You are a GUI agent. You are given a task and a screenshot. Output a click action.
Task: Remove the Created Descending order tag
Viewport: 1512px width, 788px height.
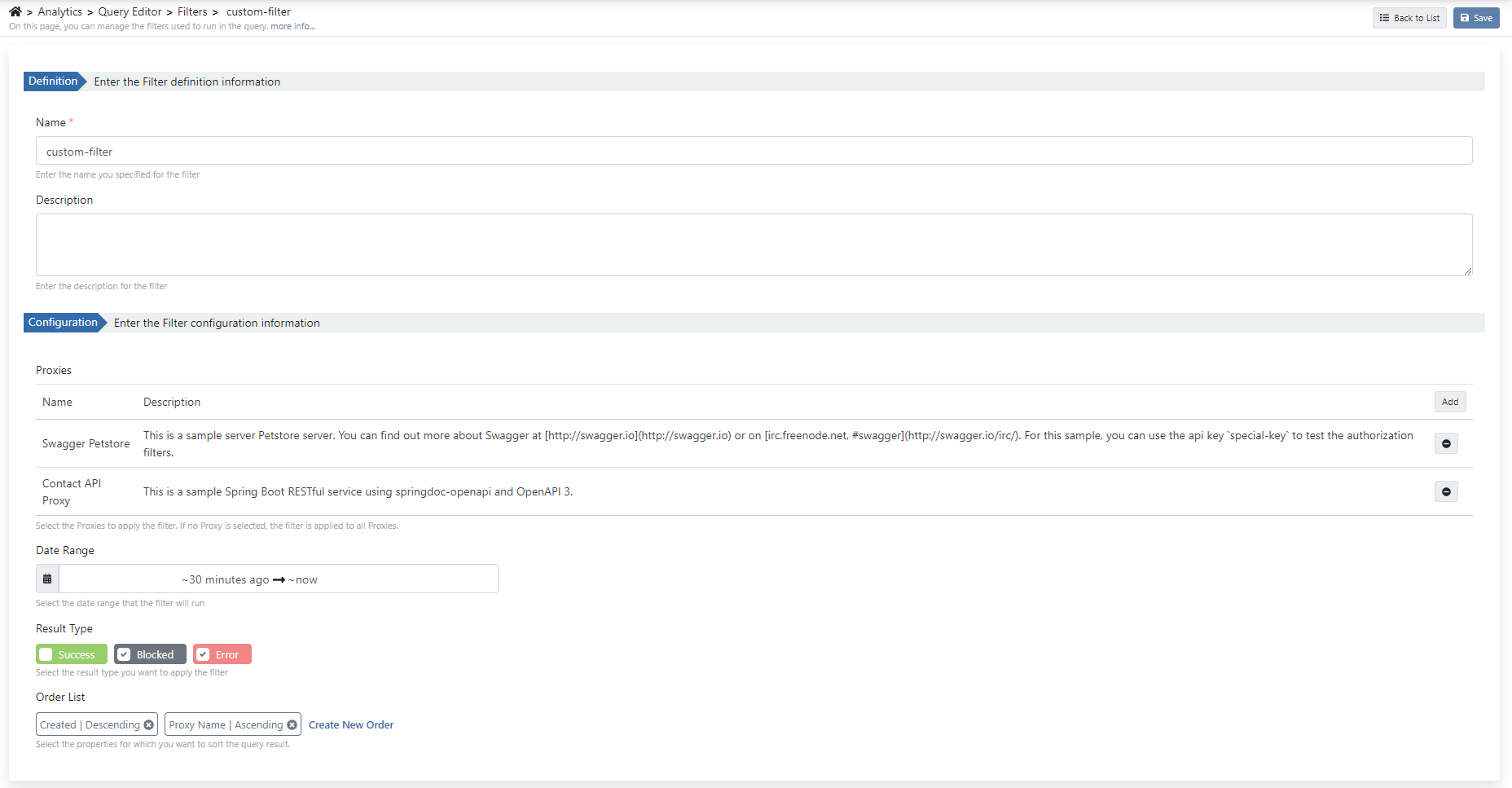click(149, 725)
